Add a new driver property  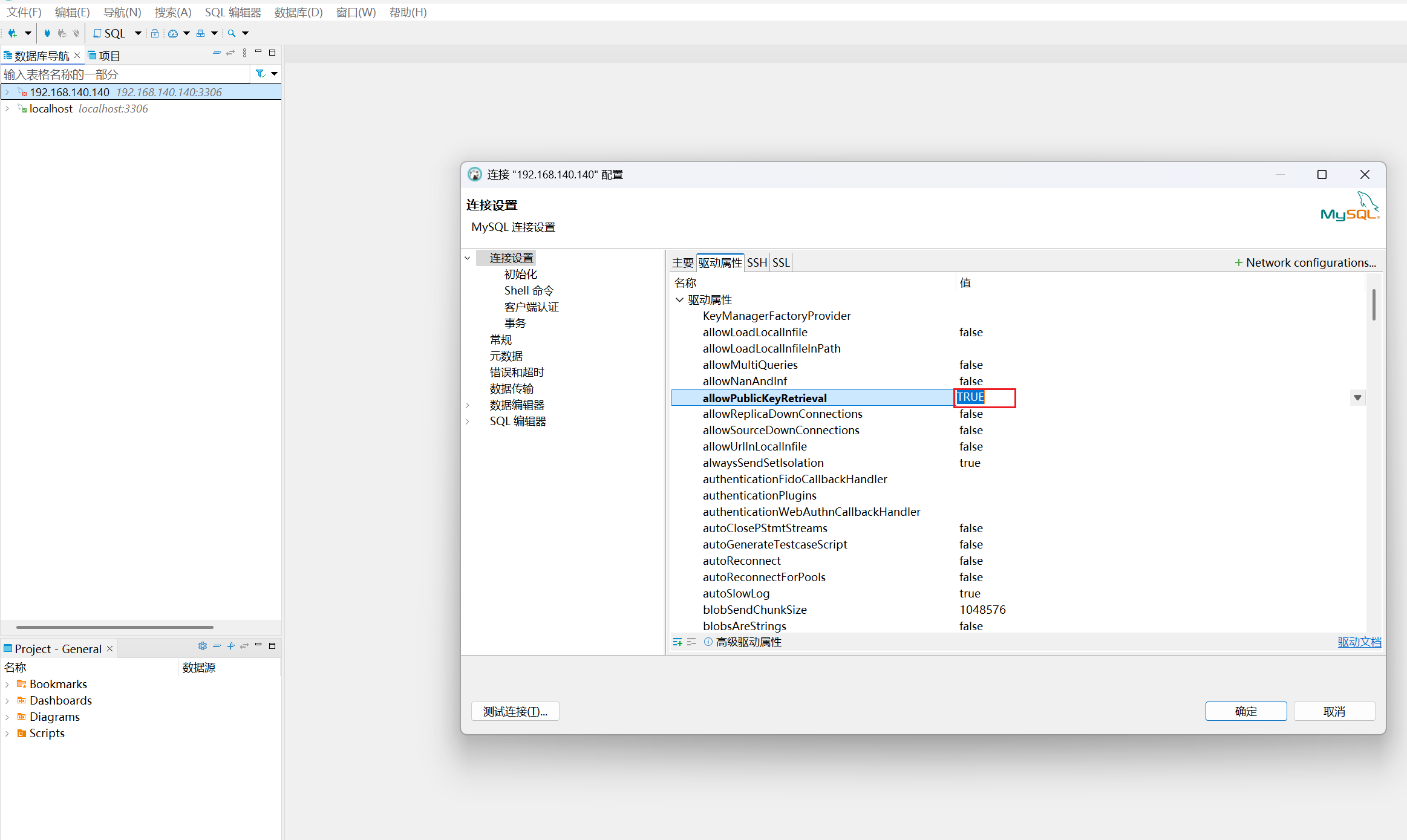[x=677, y=642]
